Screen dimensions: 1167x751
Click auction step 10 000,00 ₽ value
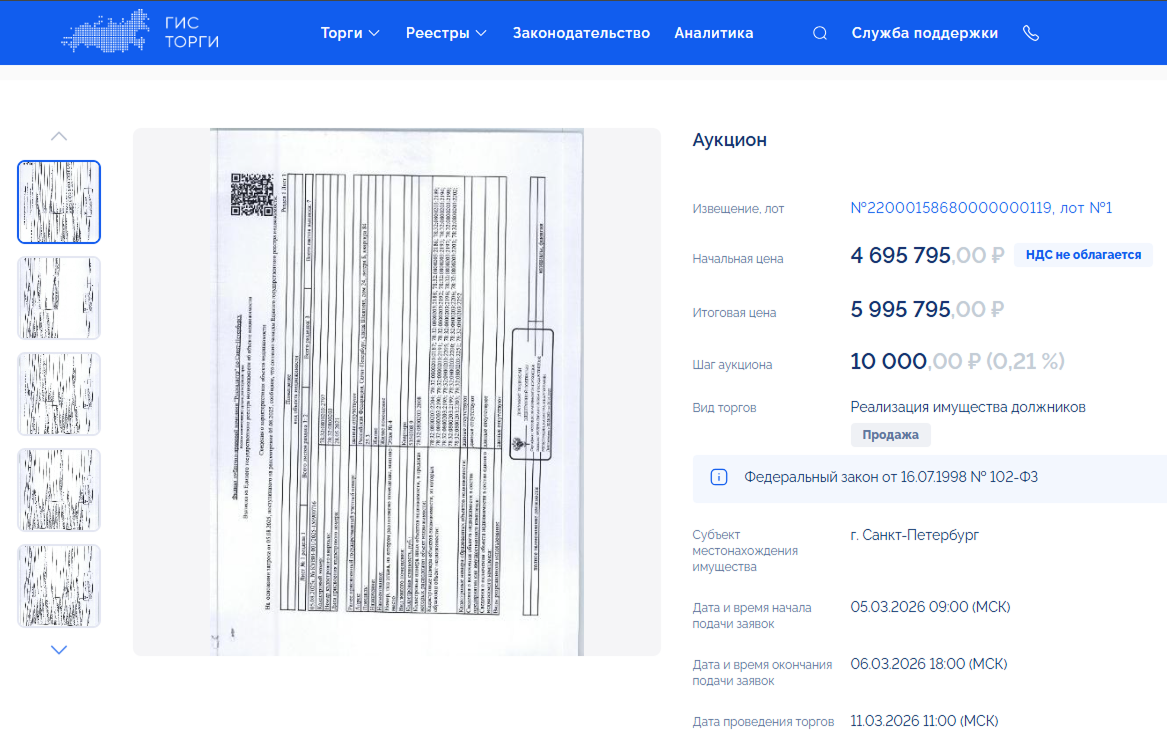(x=957, y=361)
